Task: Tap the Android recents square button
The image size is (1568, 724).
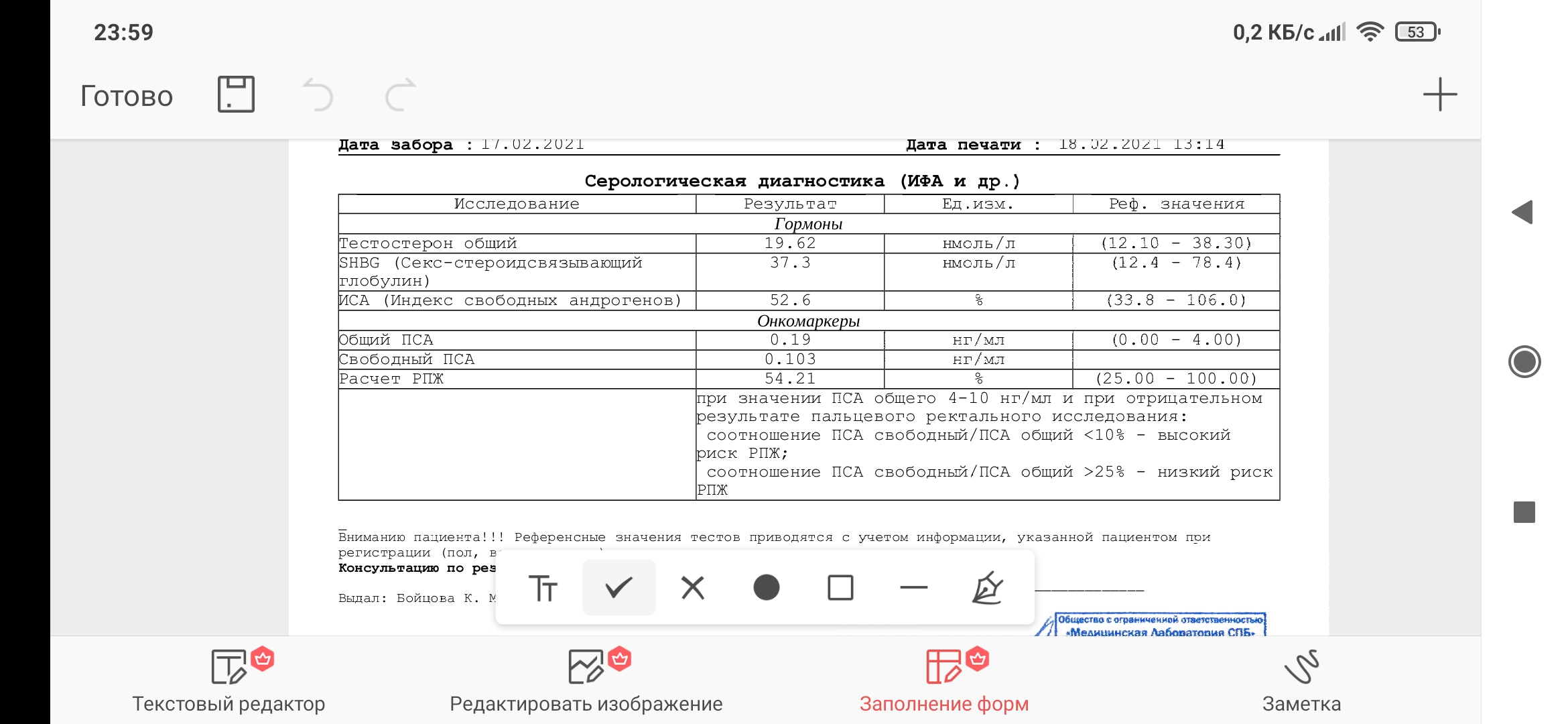Action: pos(1524,512)
